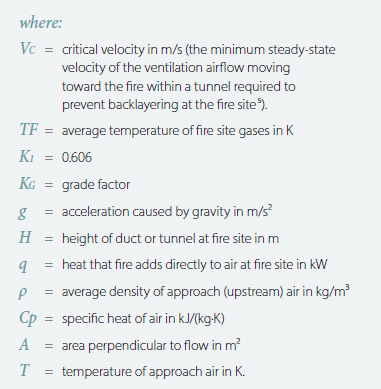381x389 pixels.
Task: Click the KG grade factor symbol
Action: click(x=27, y=183)
